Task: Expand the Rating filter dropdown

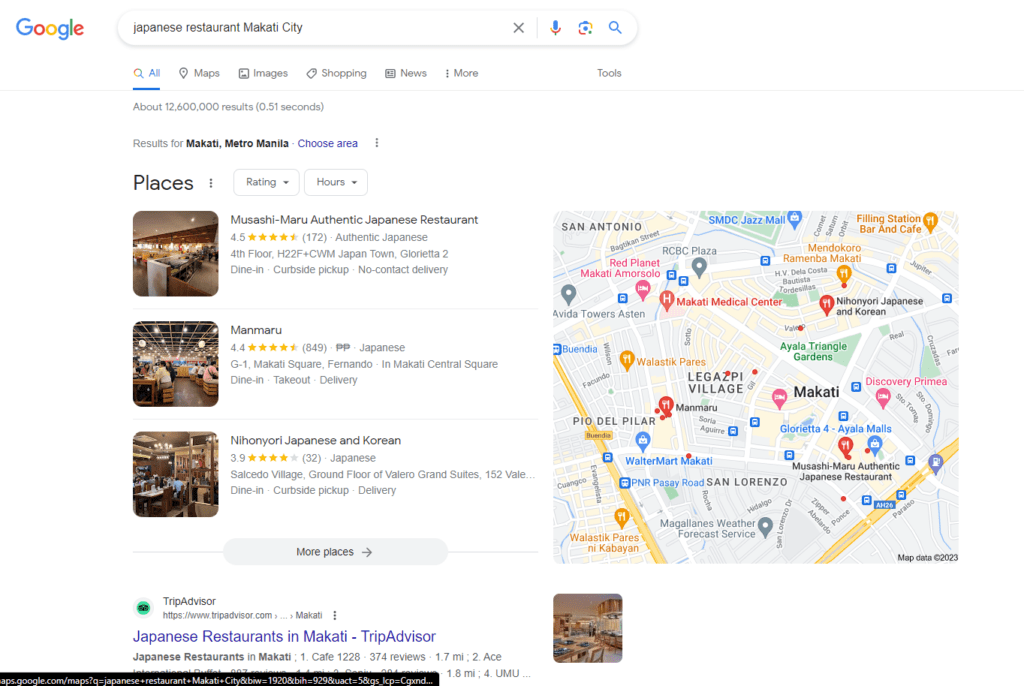Action: (x=266, y=182)
